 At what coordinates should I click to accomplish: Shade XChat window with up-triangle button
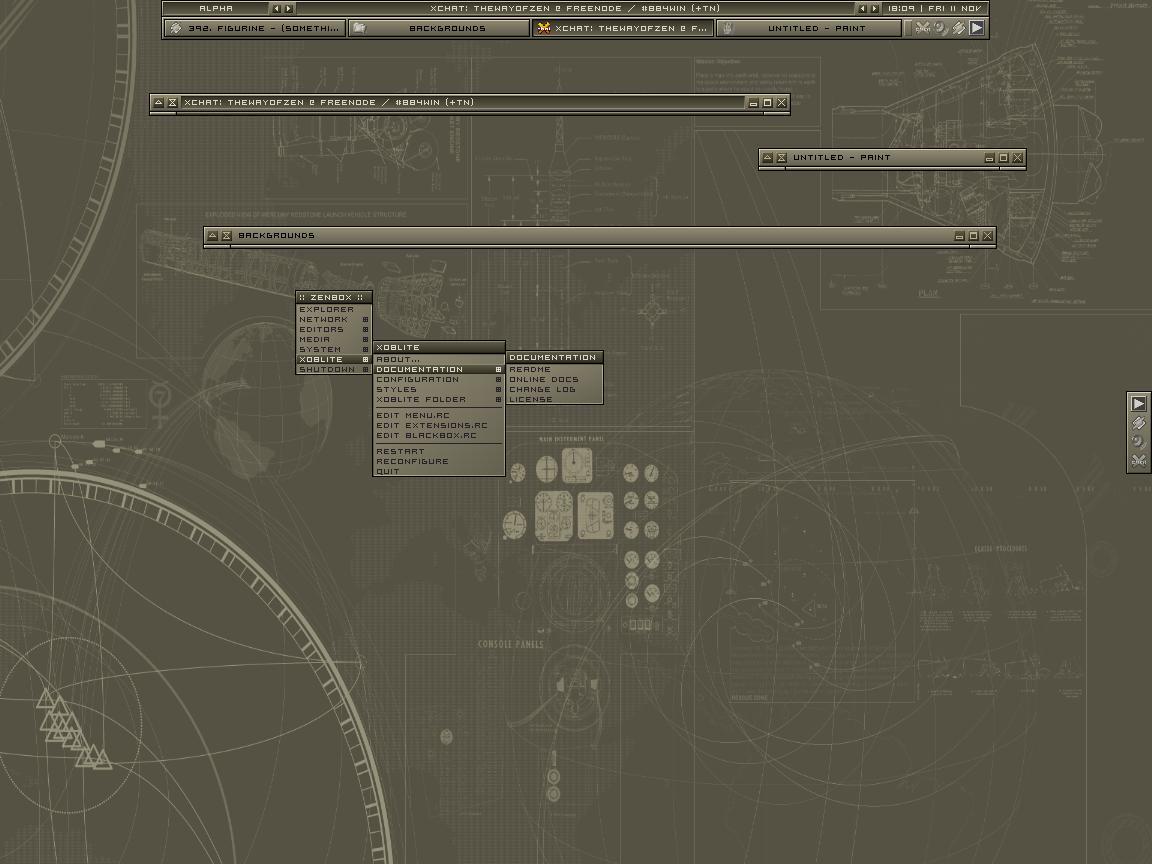coord(159,102)
